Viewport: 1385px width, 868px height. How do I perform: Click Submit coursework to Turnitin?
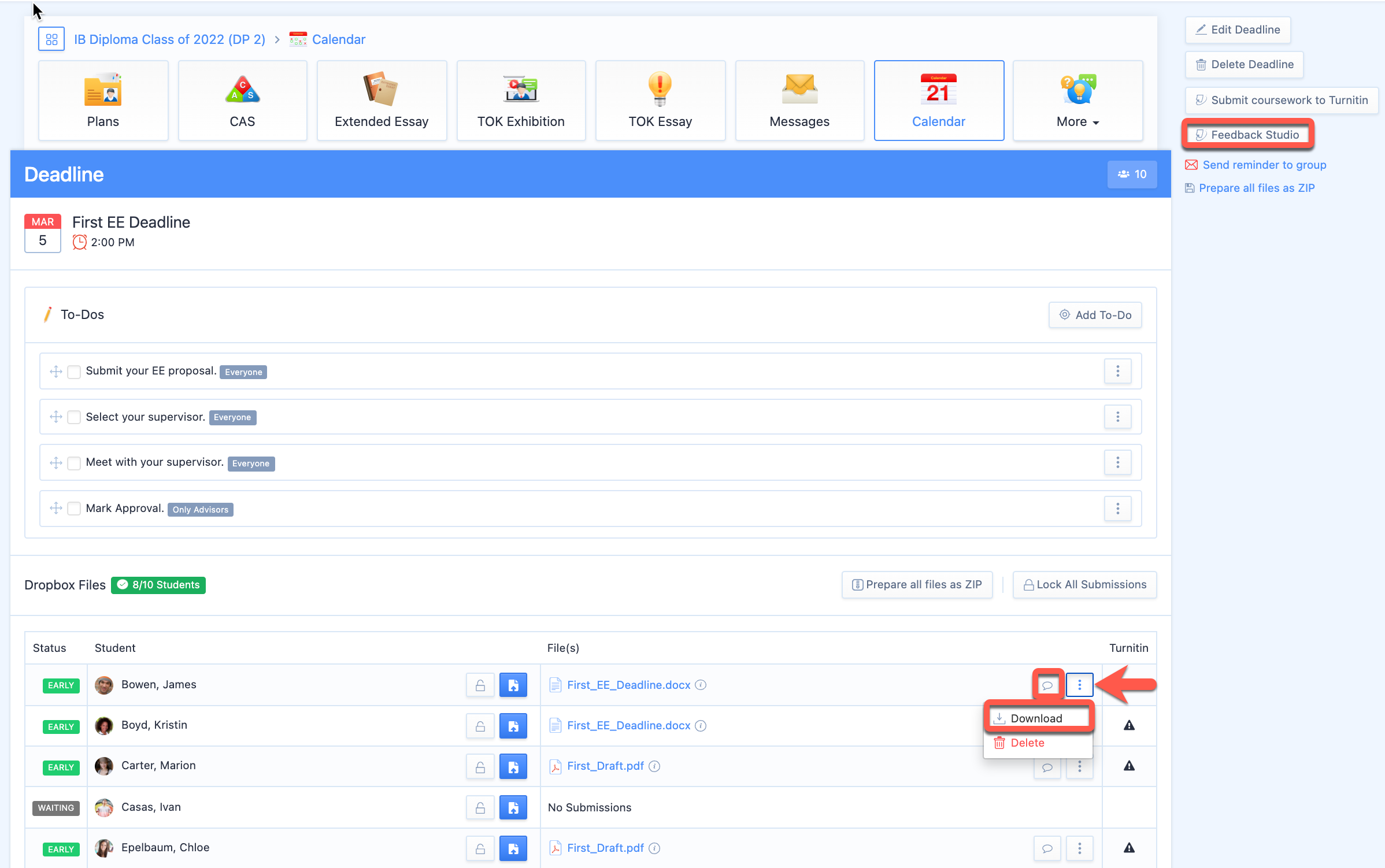click(1282, 100)
